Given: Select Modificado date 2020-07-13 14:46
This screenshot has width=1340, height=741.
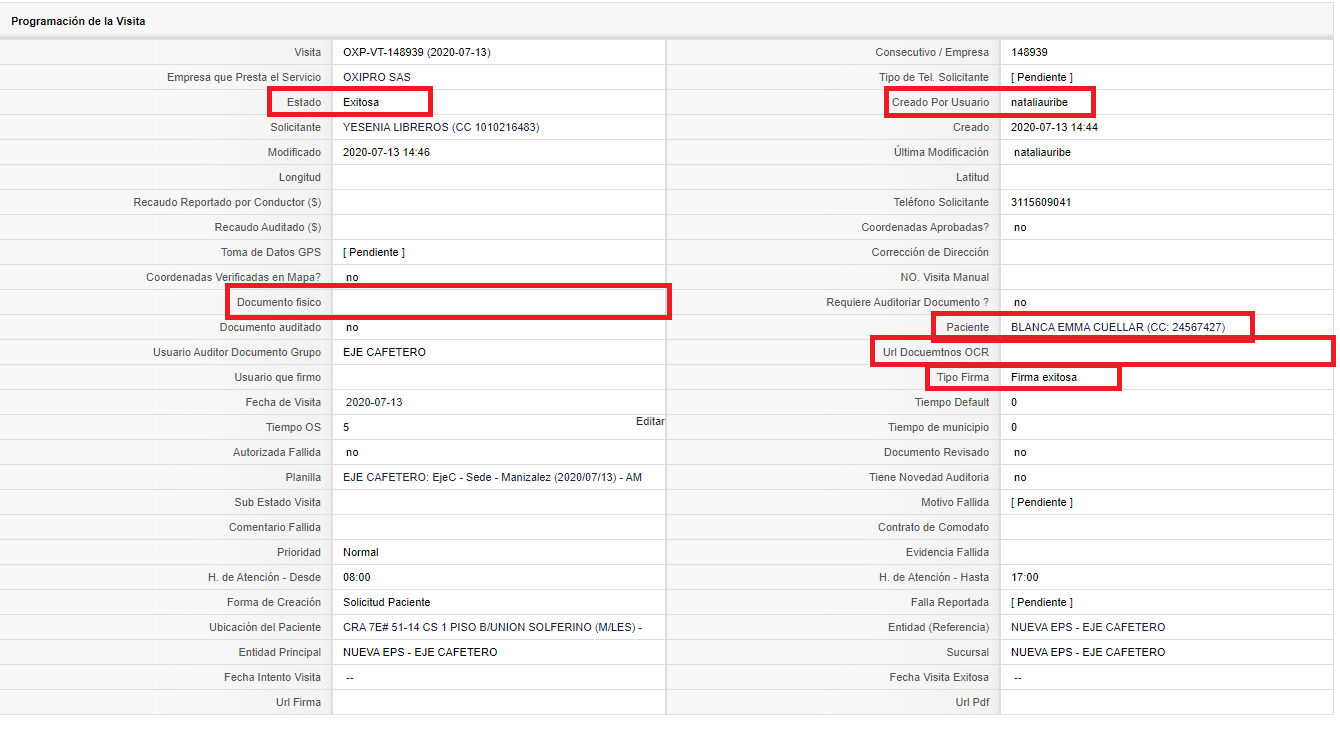Looking at the screenshot, I should (x=387, y=152).
